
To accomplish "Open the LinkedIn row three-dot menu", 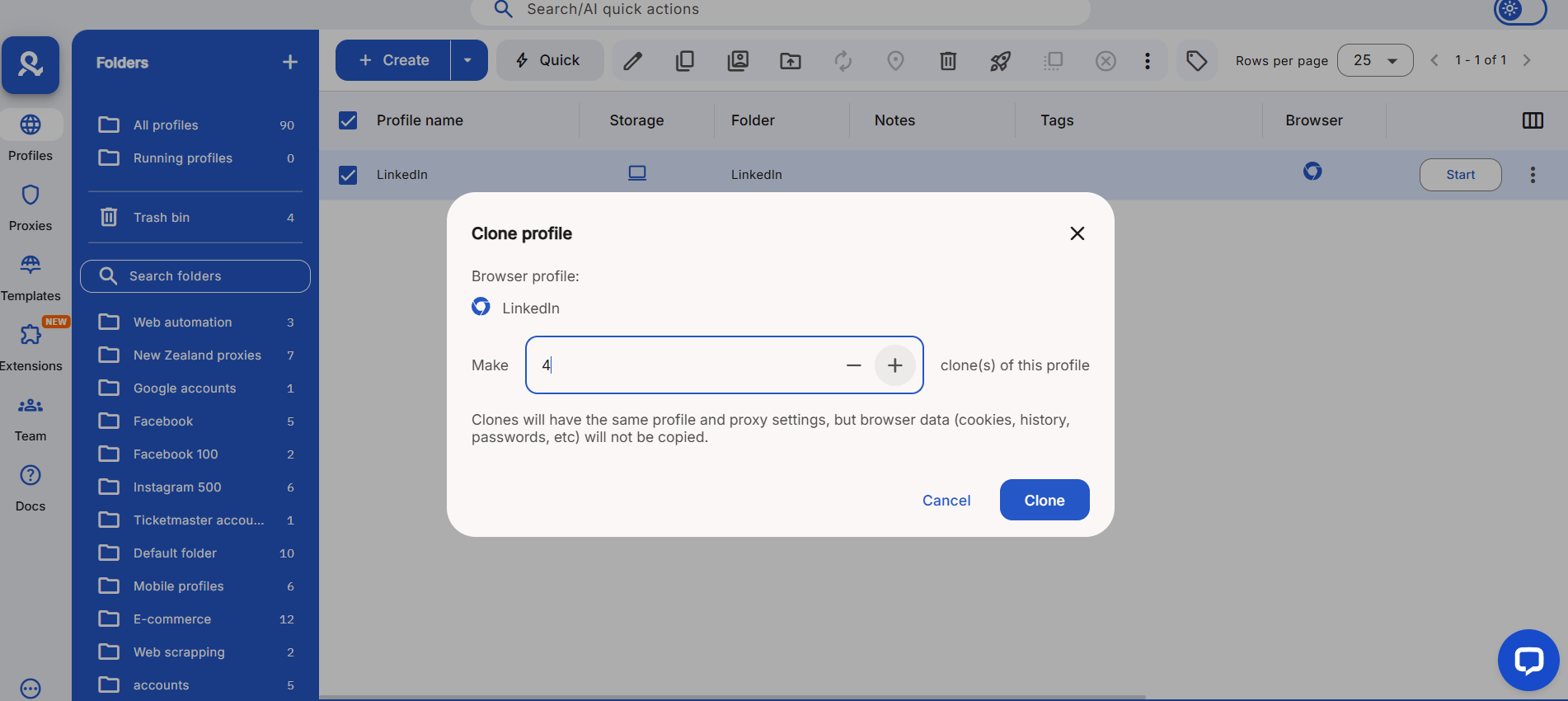I will click(1533, 175).
